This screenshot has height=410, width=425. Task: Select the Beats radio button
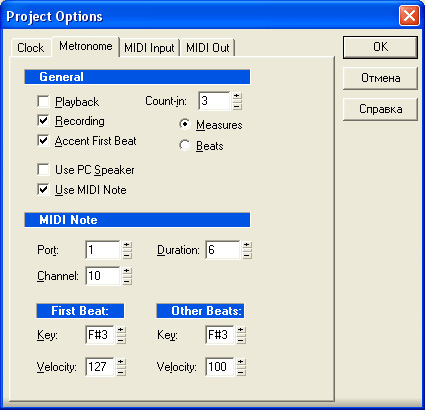pos(185,145)
